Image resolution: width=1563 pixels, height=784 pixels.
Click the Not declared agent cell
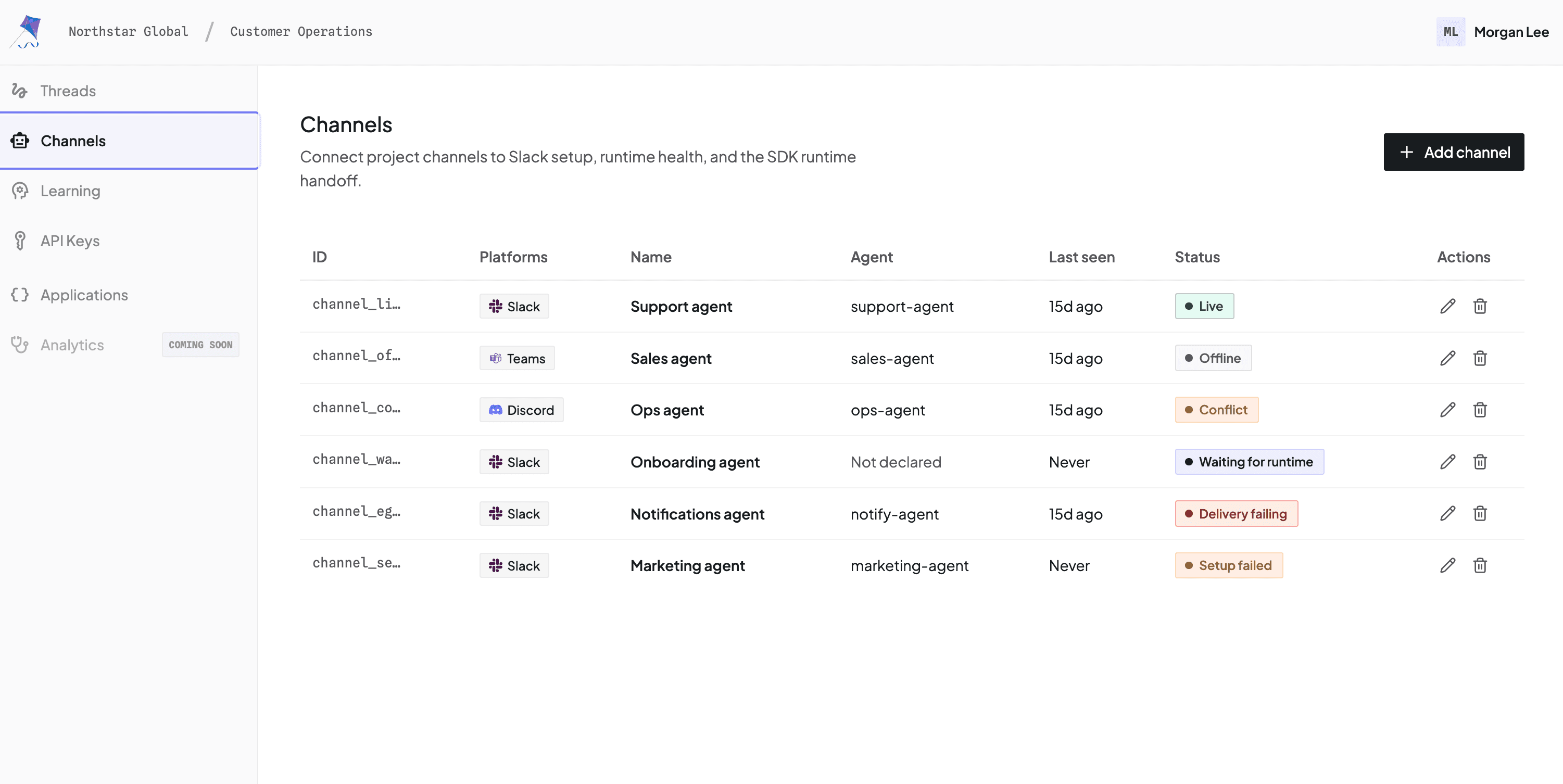tap(896, 462)
